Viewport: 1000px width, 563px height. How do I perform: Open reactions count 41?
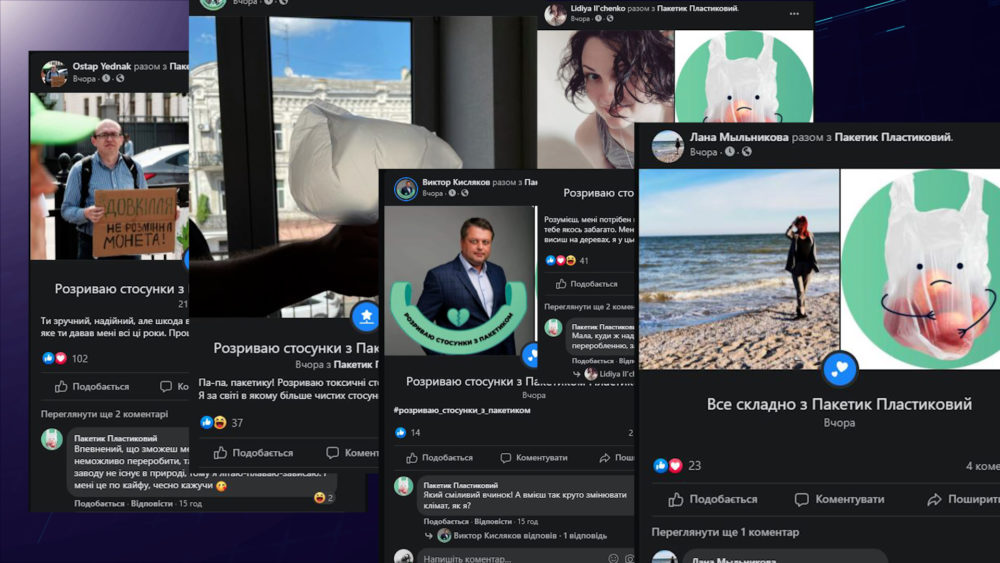pyautogui.click(x=584, y=261)
